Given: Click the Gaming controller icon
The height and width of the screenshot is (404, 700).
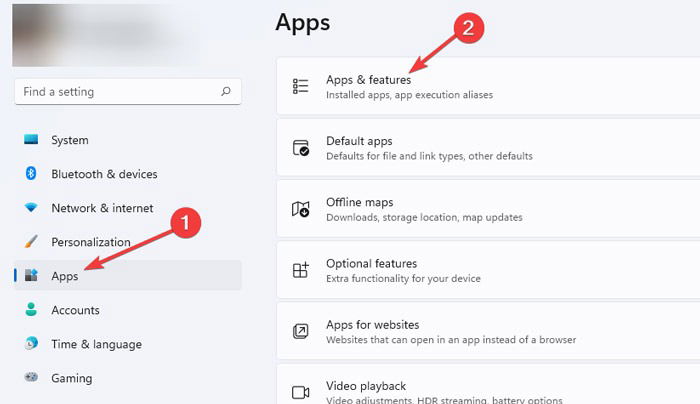Looking at the screenshot, I should coord(31,377).
